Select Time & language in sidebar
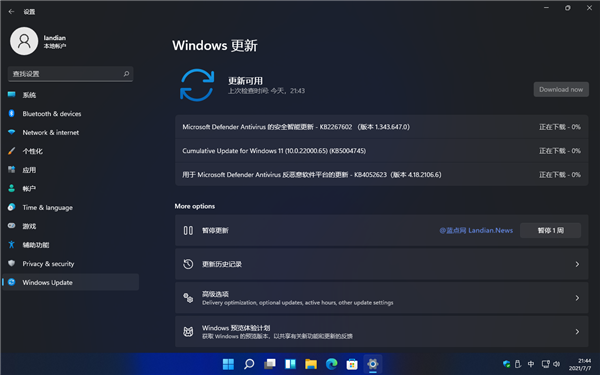 pyautogui.click(x=70, y=207)
